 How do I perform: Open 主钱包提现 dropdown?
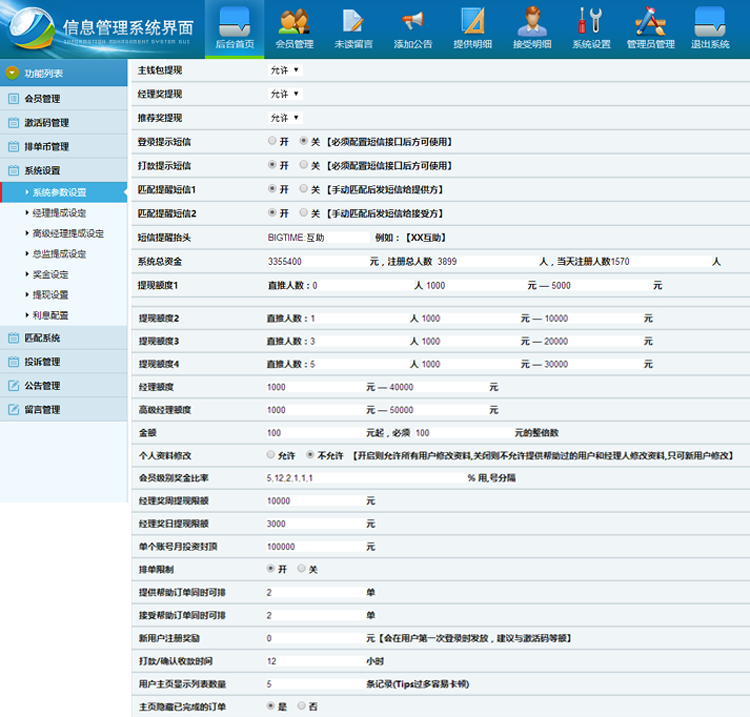tap(285, 70)
